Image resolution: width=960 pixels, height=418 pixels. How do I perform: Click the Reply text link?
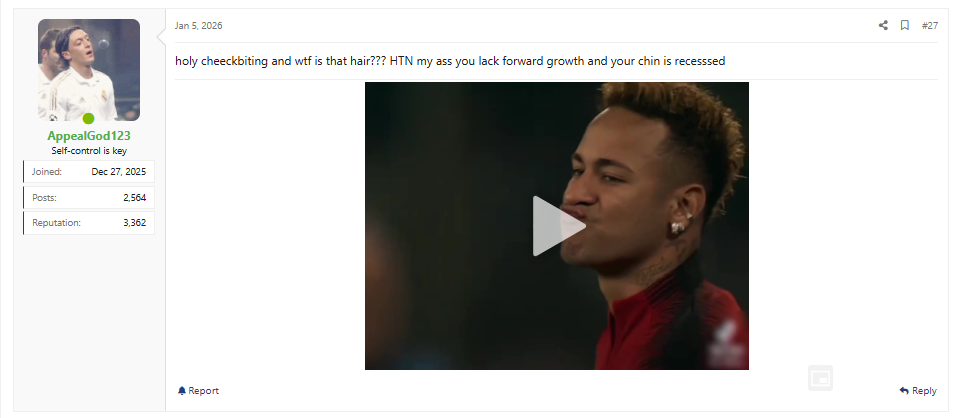pos(924,390)
